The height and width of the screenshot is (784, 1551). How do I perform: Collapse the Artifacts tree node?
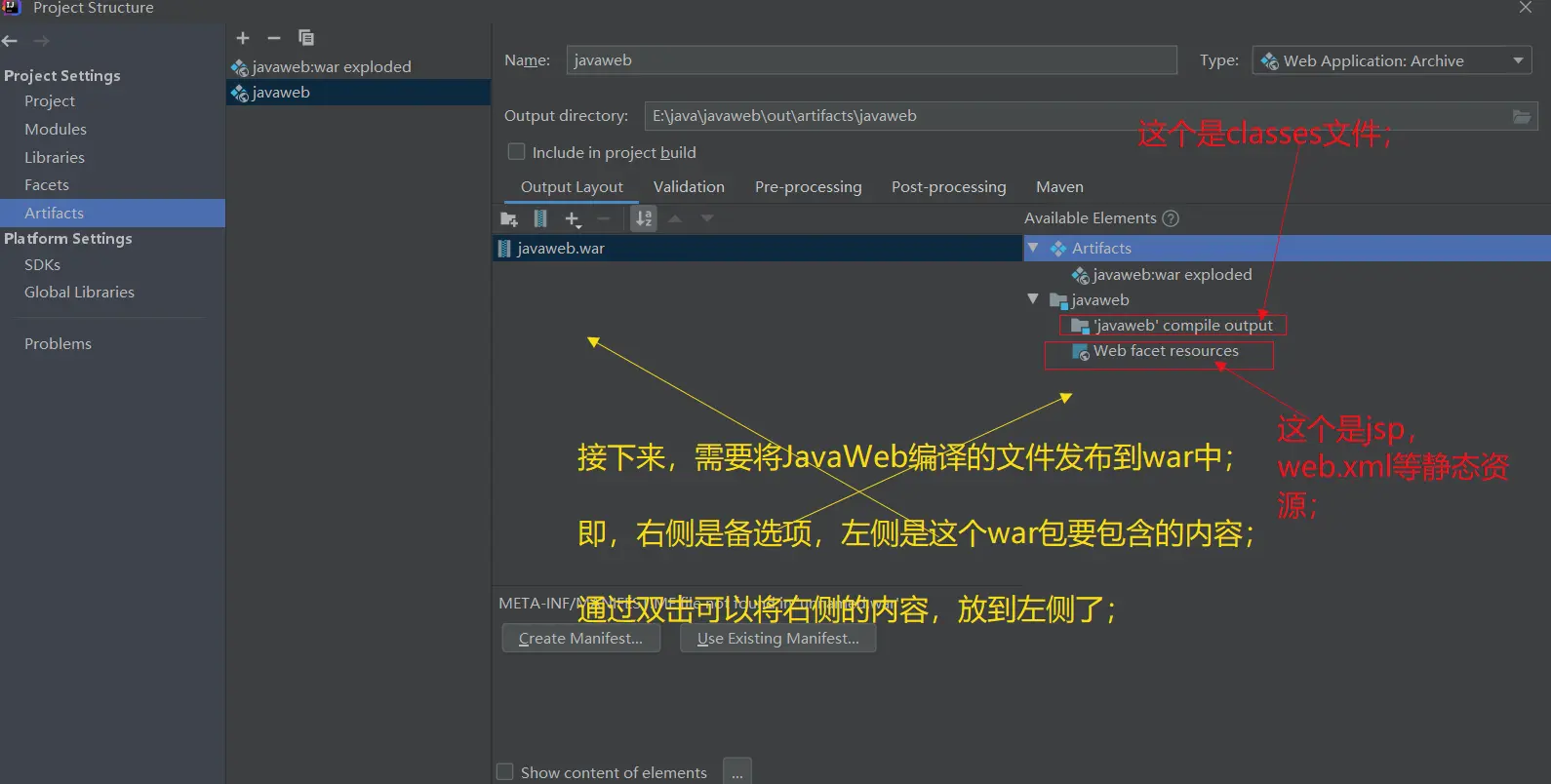[1033, 249]
